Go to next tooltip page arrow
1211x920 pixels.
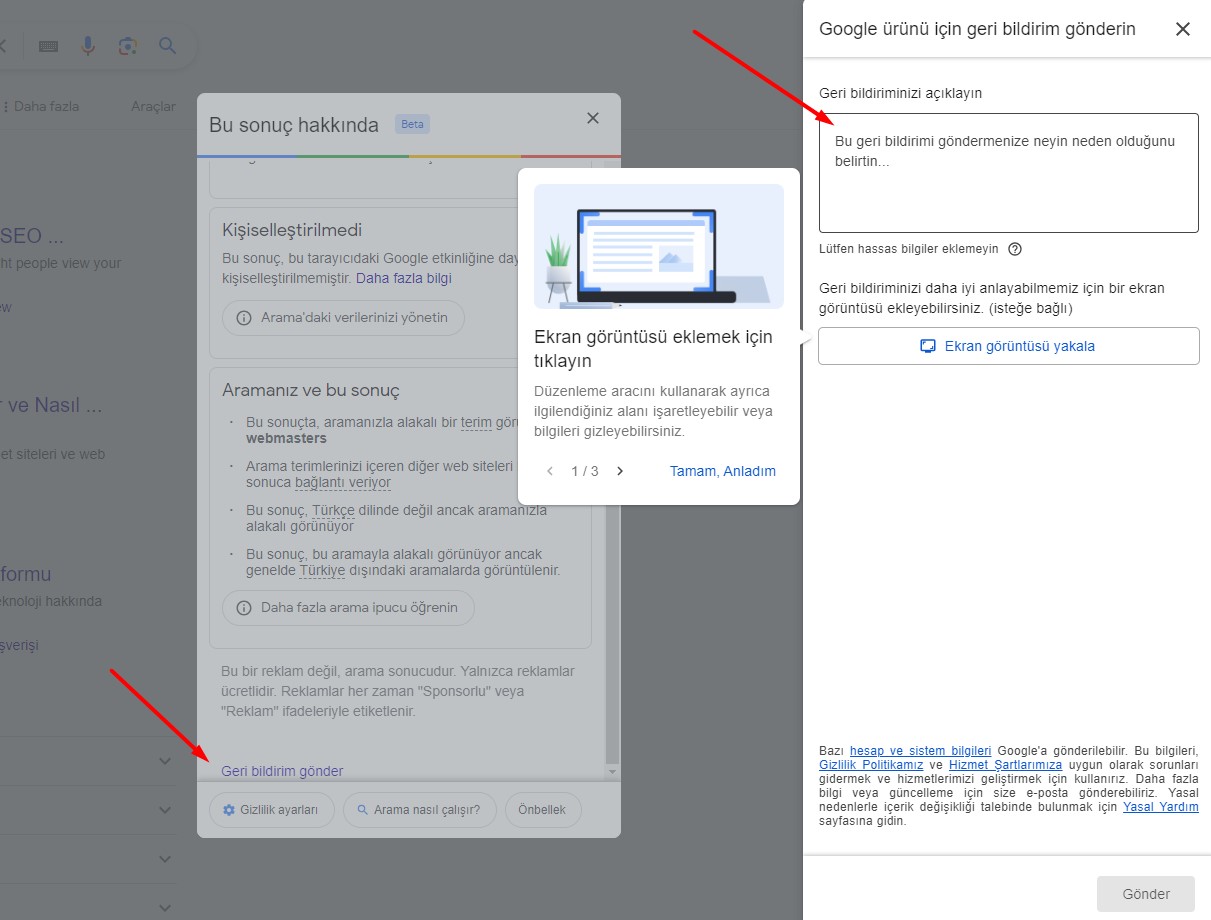(x=620, y=471)
